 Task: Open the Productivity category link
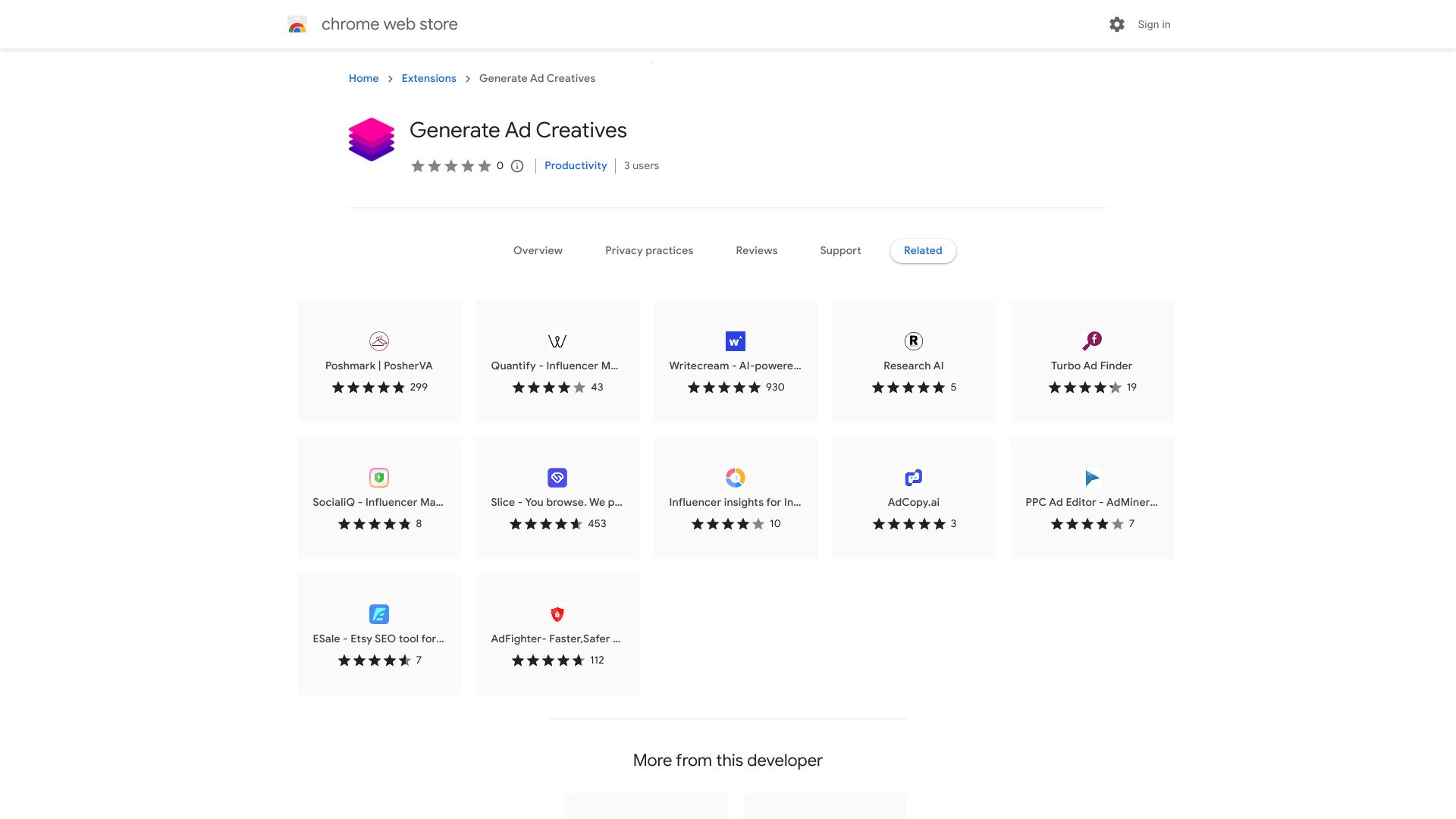pyautogui.click(x=576, y=165)
